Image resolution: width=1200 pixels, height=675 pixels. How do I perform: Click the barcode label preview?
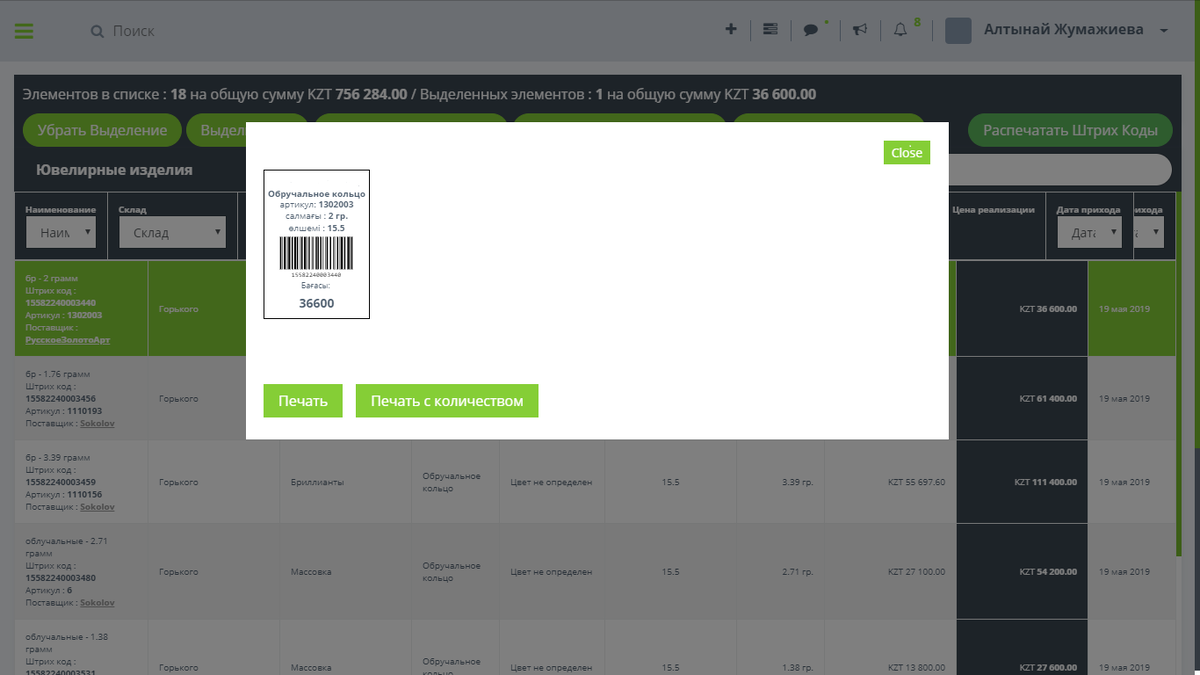point(317,244)
